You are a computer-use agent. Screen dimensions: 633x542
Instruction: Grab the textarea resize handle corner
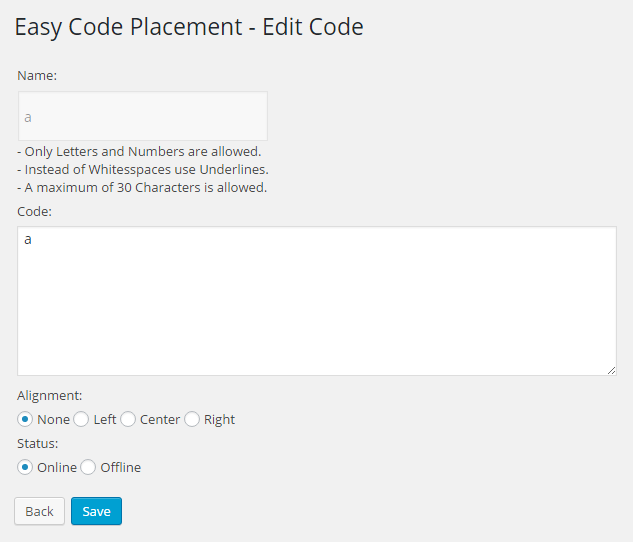pyautogui.click(x=611, y=370)
